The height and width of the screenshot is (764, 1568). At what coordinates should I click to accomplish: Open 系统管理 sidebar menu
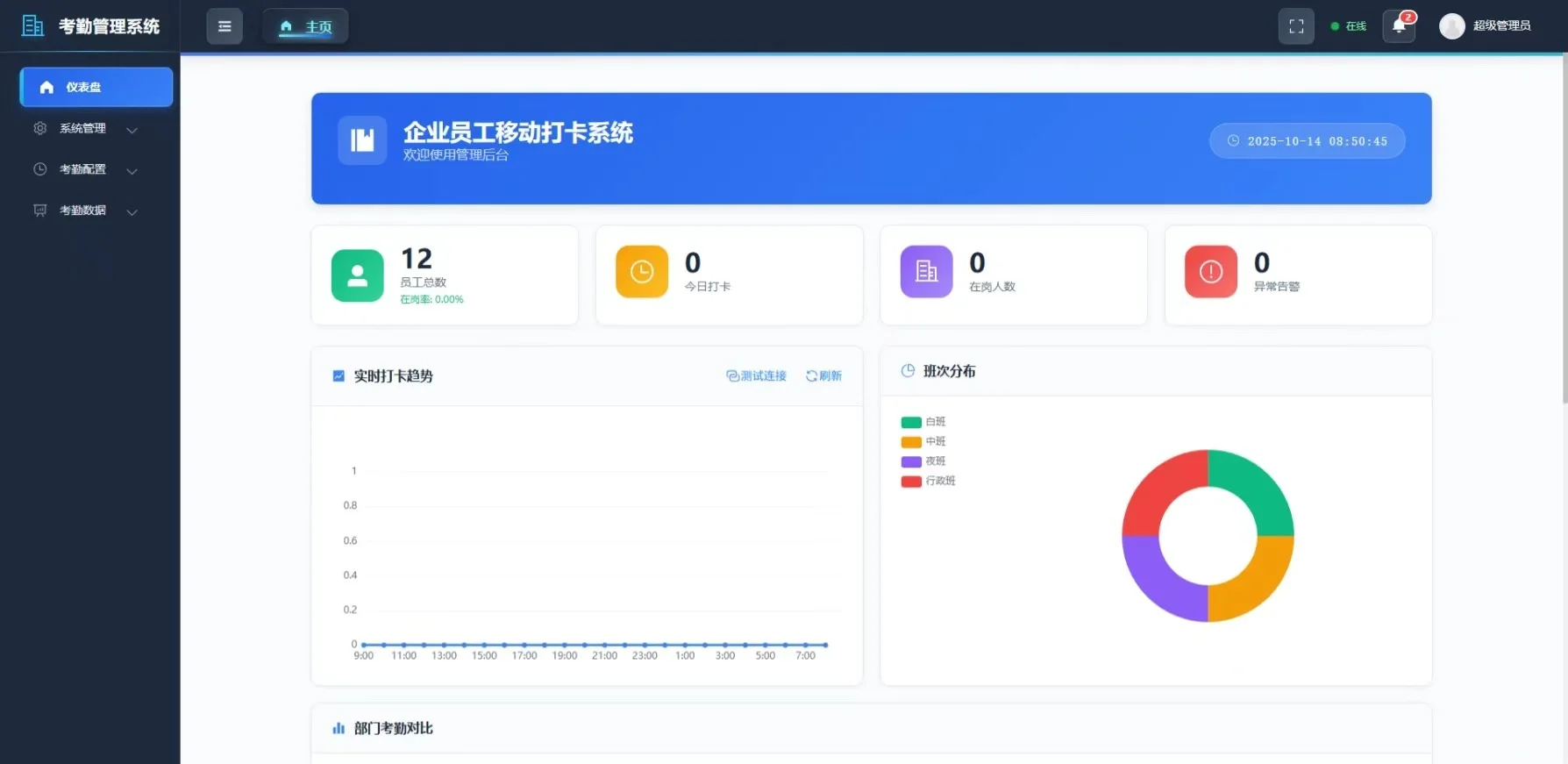[90, 128]
